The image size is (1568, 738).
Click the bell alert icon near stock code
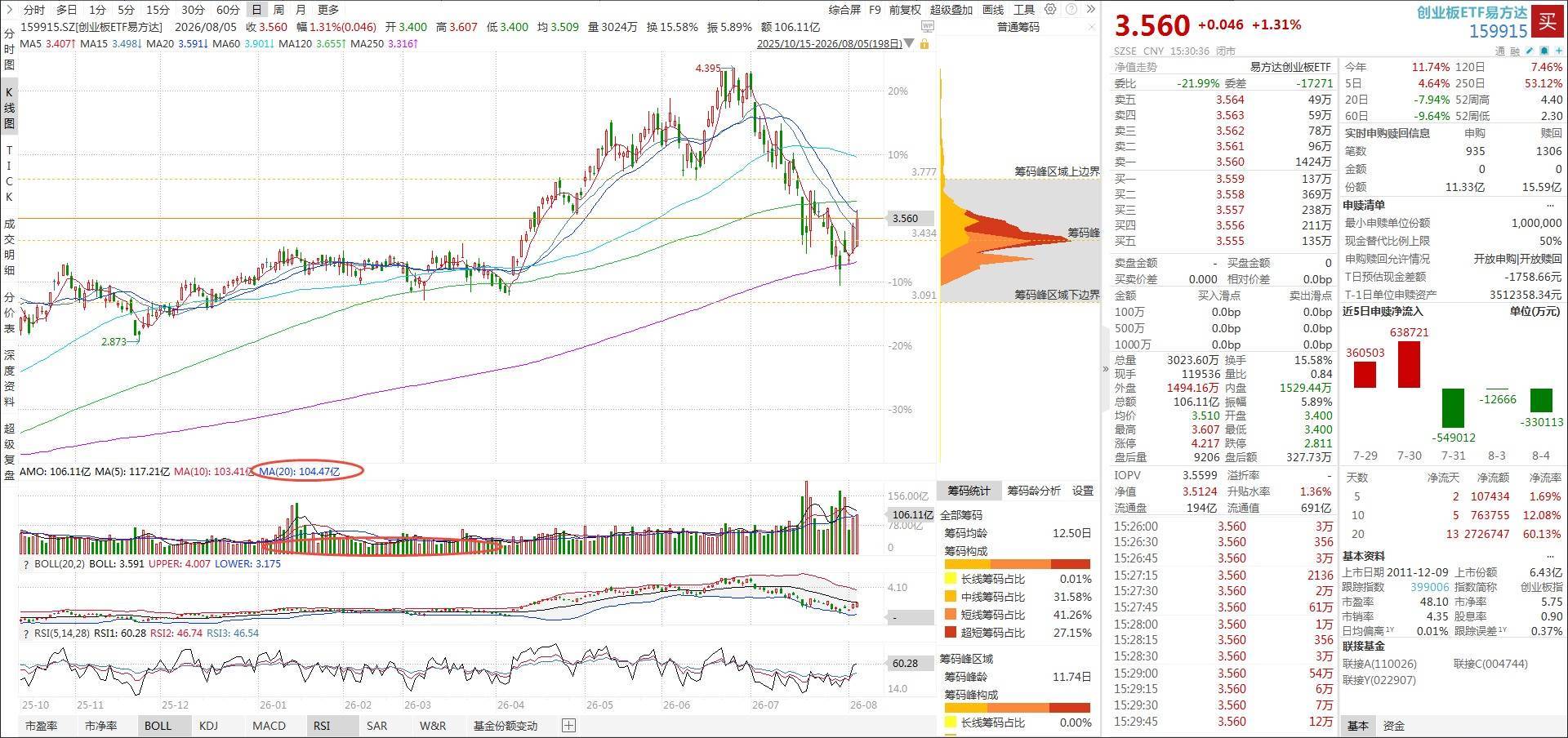pyautogui.click(x=1544, y=51)
